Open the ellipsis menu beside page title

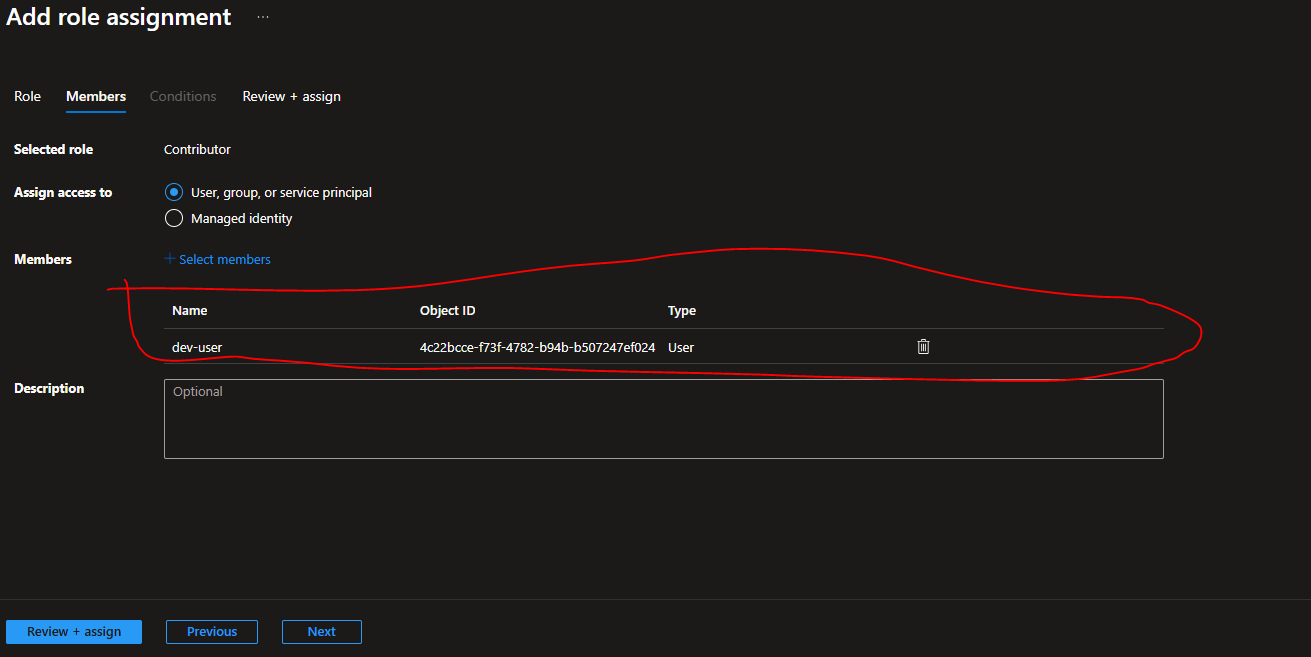click(263, 17)
